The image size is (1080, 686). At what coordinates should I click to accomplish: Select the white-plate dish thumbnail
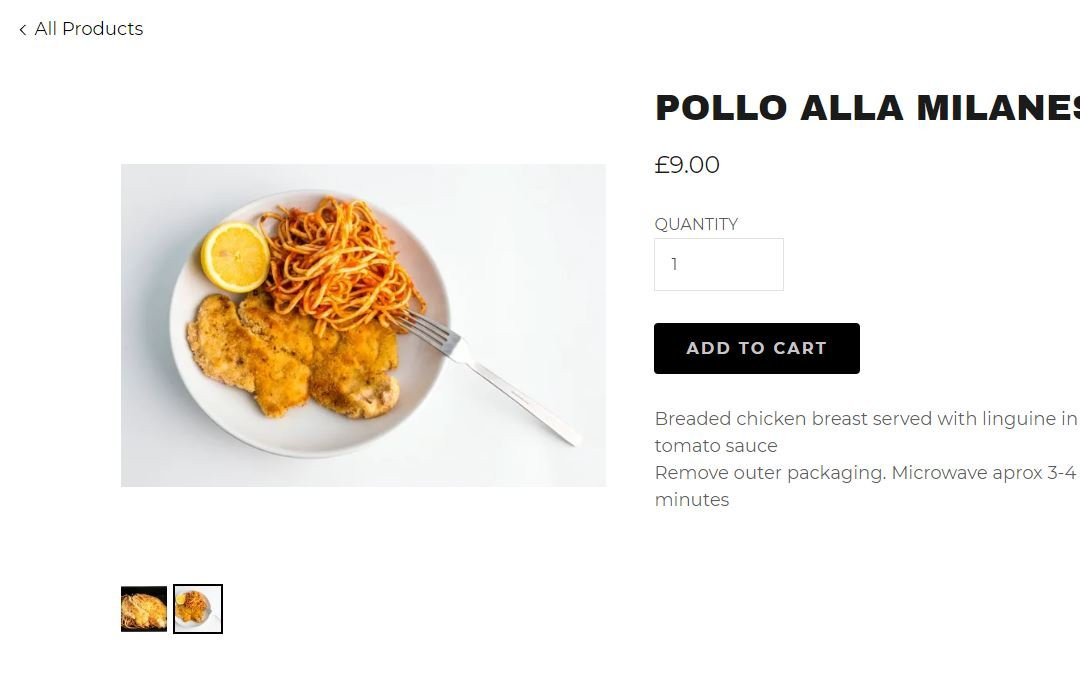(x=198, y=609)
